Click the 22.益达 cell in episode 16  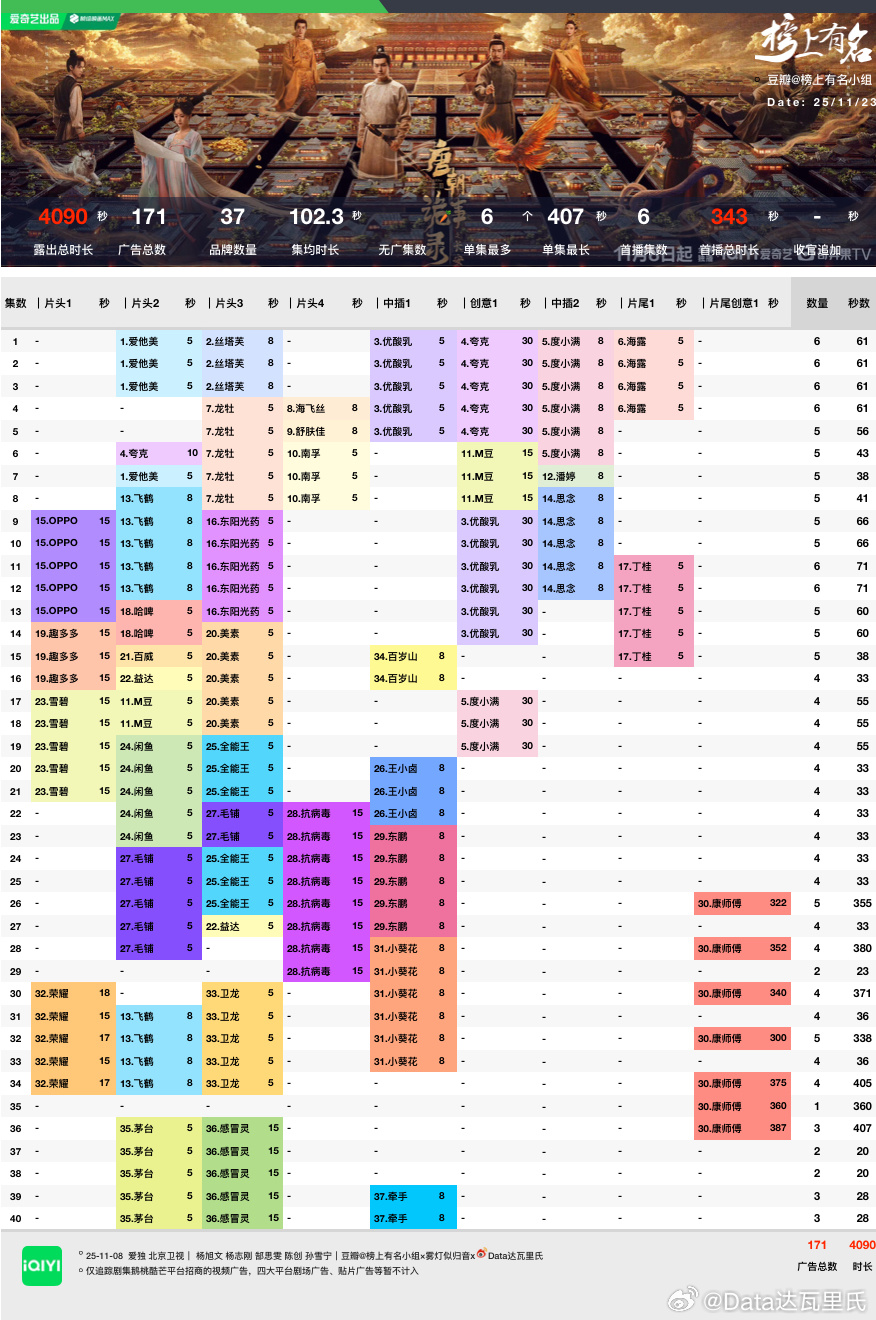tap(158, 679)
